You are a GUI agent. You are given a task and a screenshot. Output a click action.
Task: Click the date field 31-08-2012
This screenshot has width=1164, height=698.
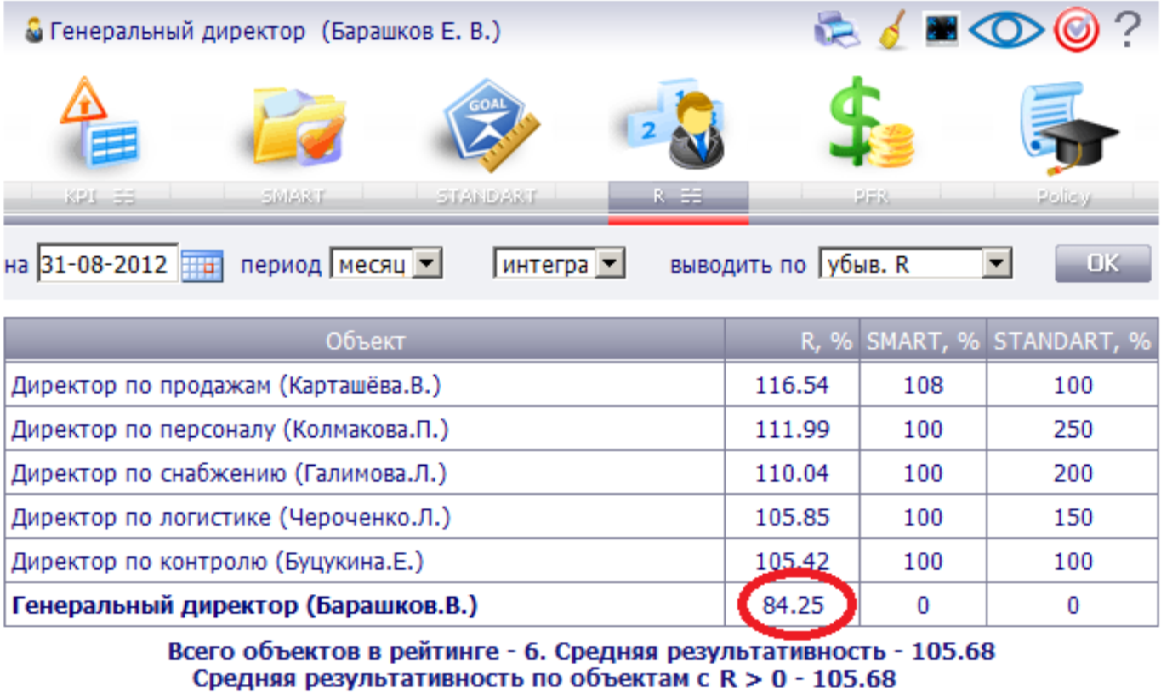(108, 266)
